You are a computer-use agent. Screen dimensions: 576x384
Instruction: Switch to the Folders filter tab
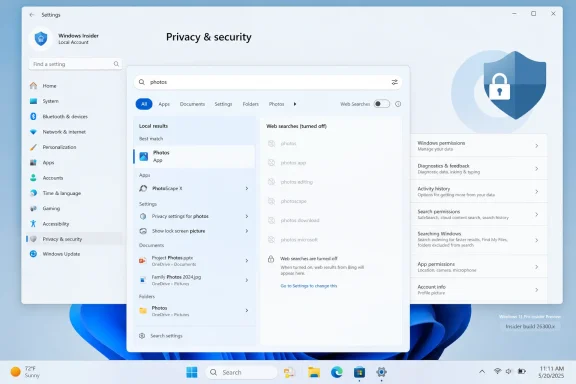[x=251, y=104]
